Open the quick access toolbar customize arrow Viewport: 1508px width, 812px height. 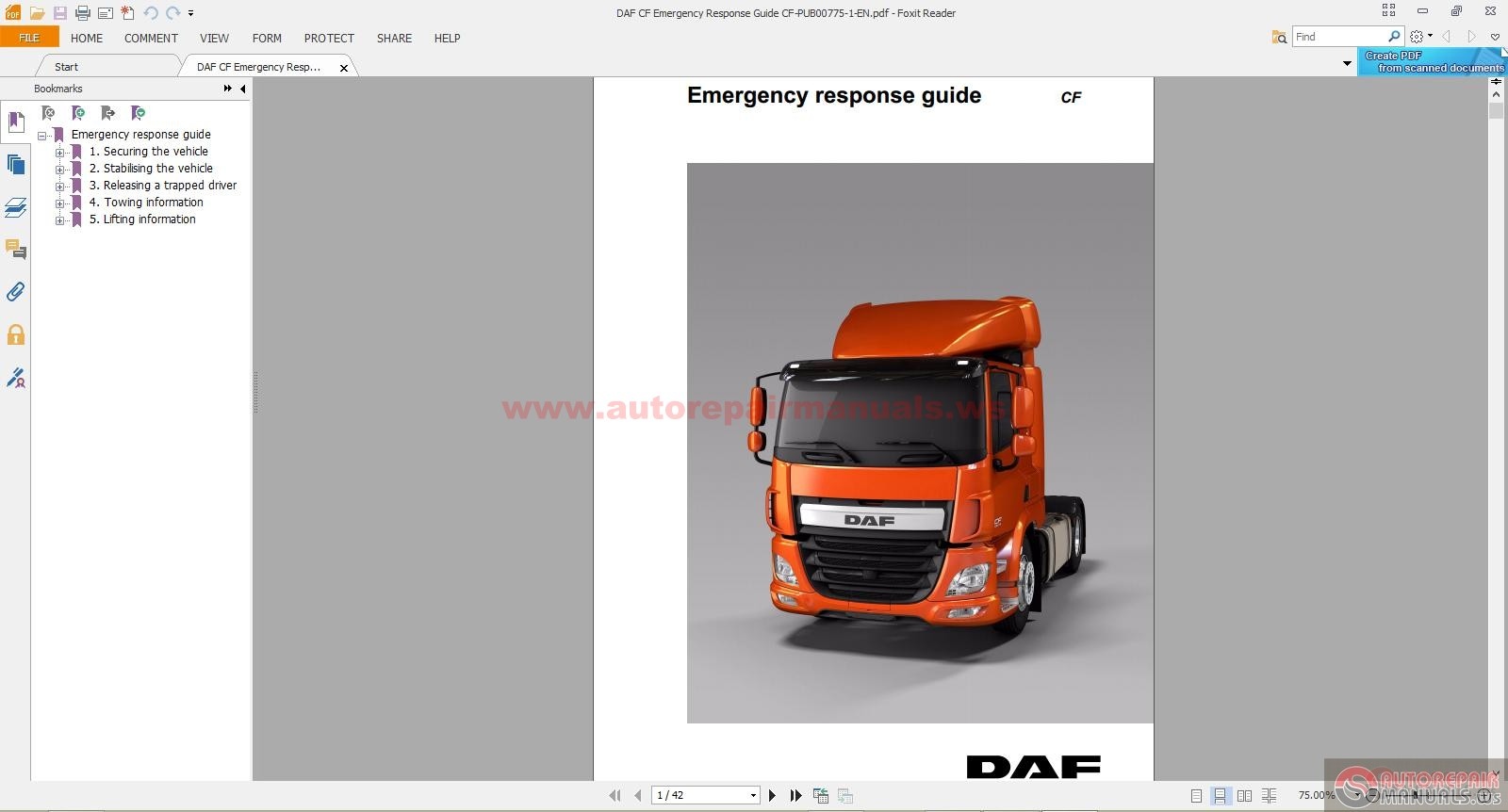click(190, 14)
